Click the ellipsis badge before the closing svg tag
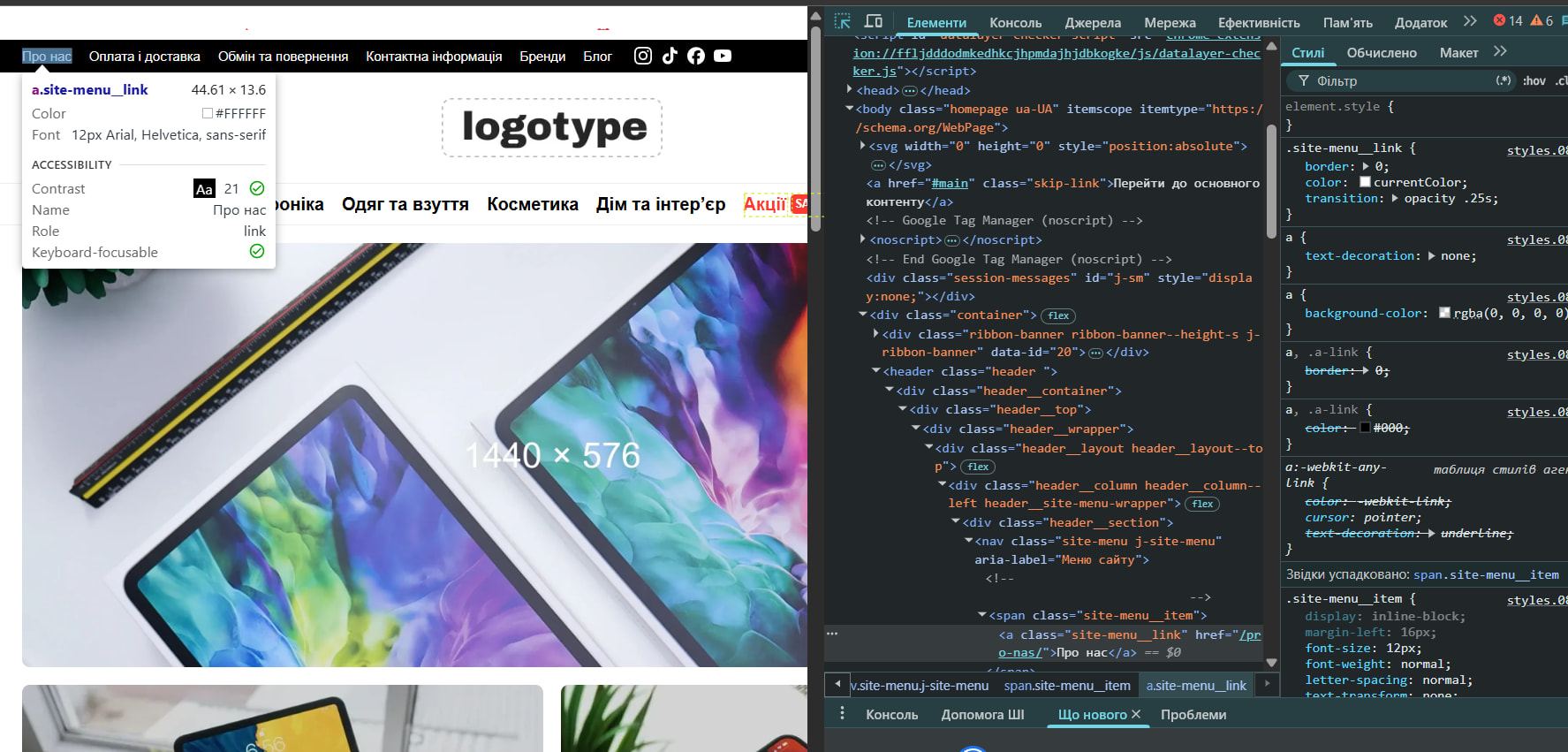The image size is (1568, 752). tap(878, 165)
